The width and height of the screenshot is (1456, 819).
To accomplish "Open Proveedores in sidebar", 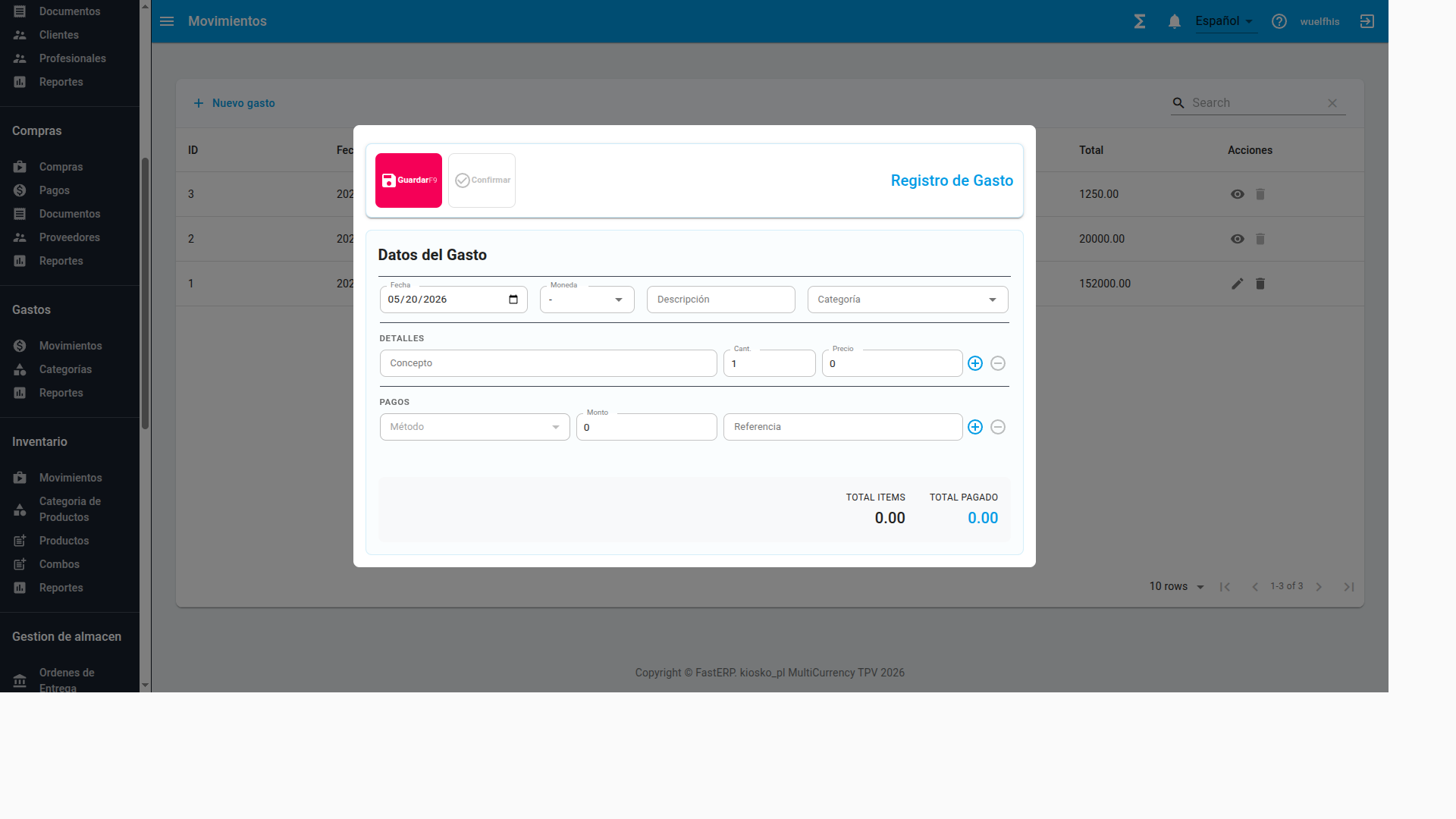I will point(70,237).
